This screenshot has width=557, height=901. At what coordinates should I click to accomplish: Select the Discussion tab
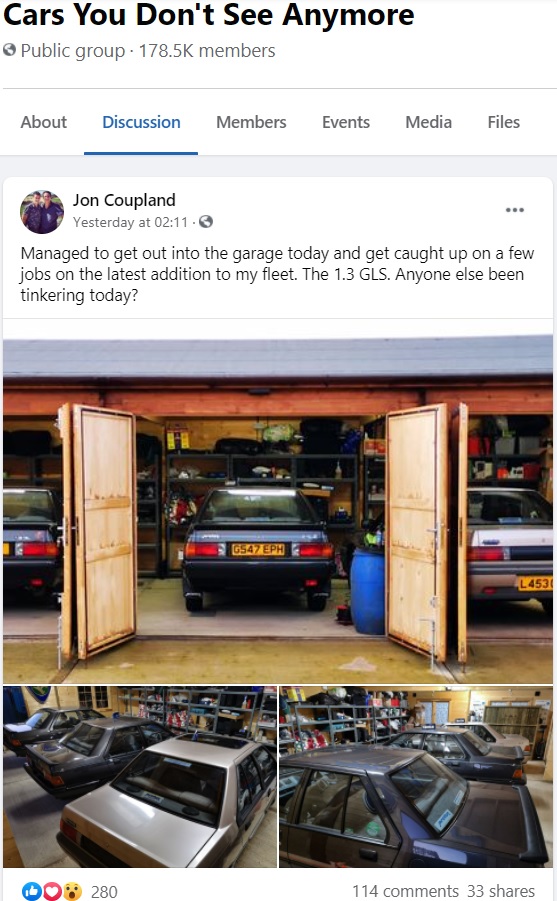pyautogui.click(x=141, y=122)
